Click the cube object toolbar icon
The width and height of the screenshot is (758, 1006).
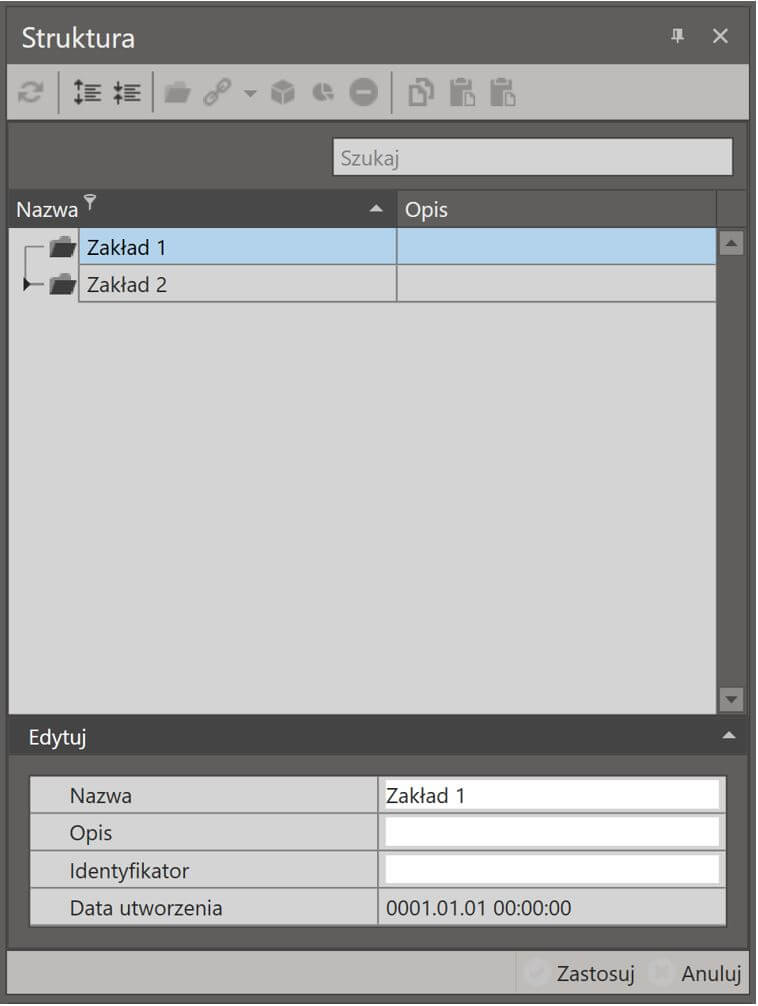[282, 93]
